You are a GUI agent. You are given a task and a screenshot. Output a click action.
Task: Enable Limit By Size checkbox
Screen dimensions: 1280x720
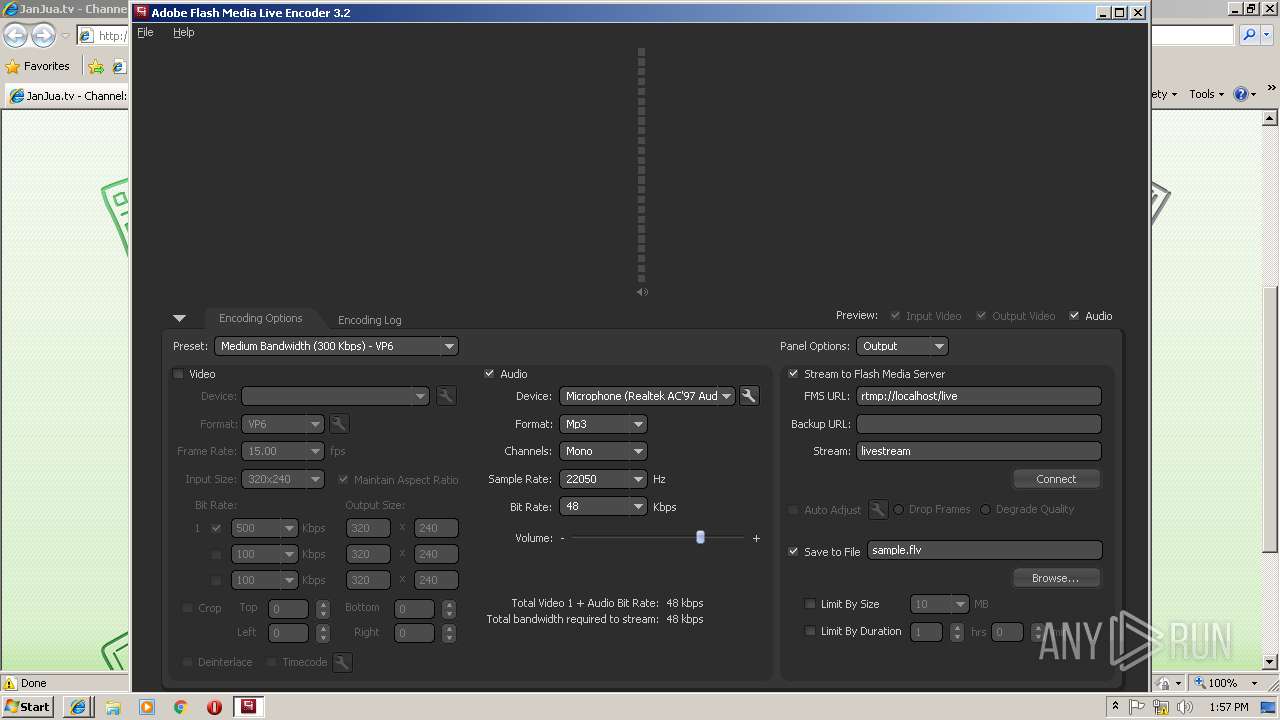810,604
